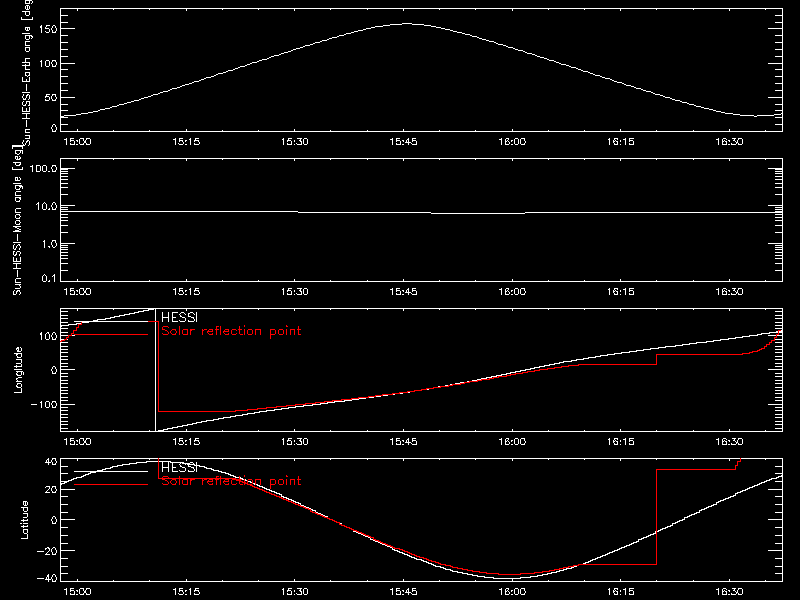Click the peak of the Earth angle curve

click(406, 23)
